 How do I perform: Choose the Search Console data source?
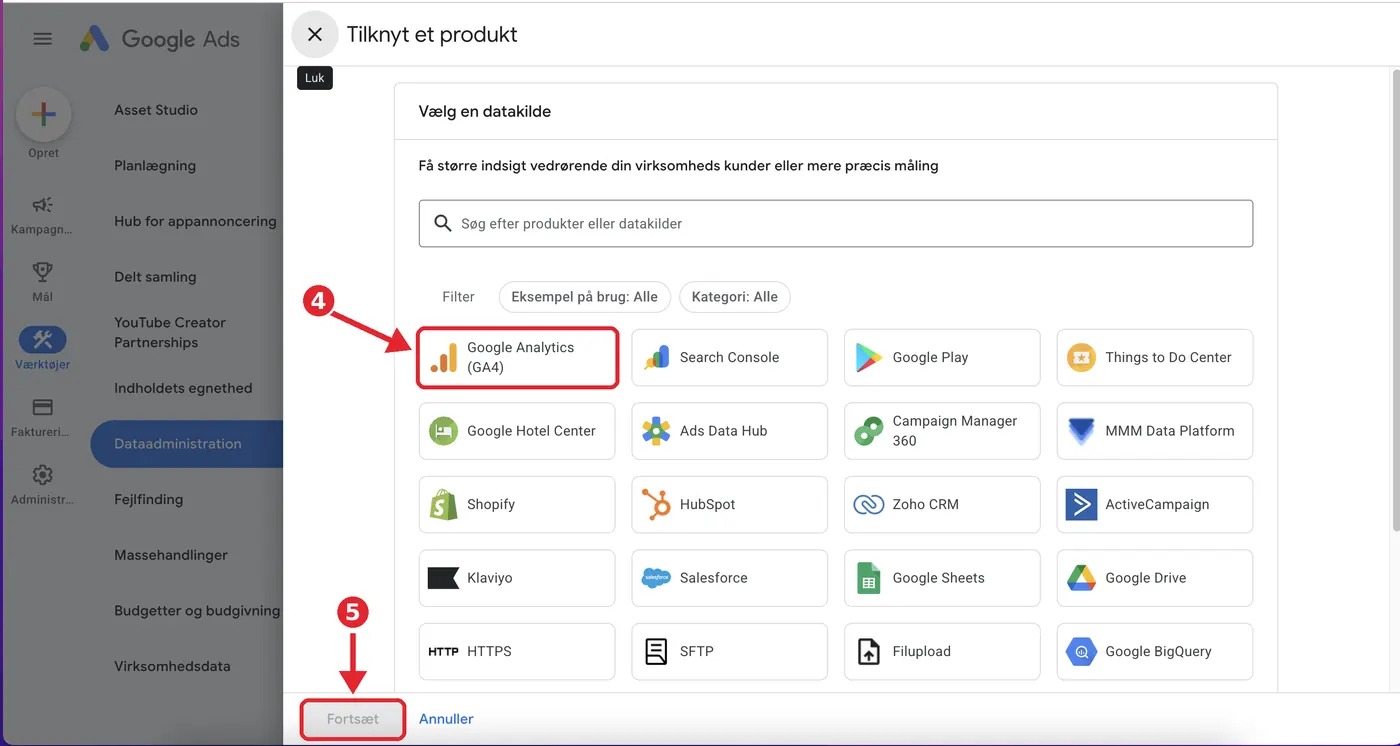[729, 357]
